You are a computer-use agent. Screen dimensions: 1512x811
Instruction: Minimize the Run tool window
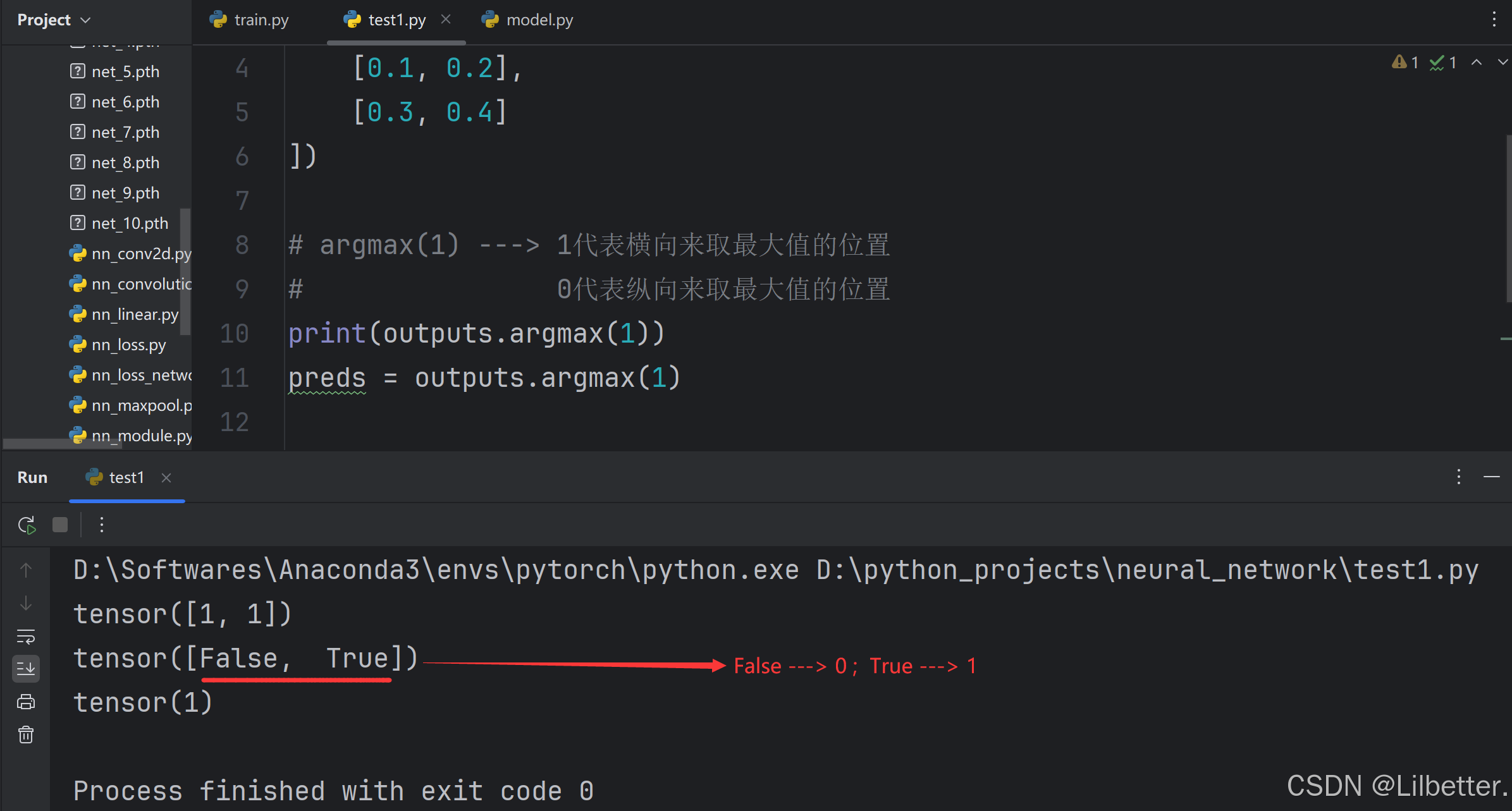1492,477
